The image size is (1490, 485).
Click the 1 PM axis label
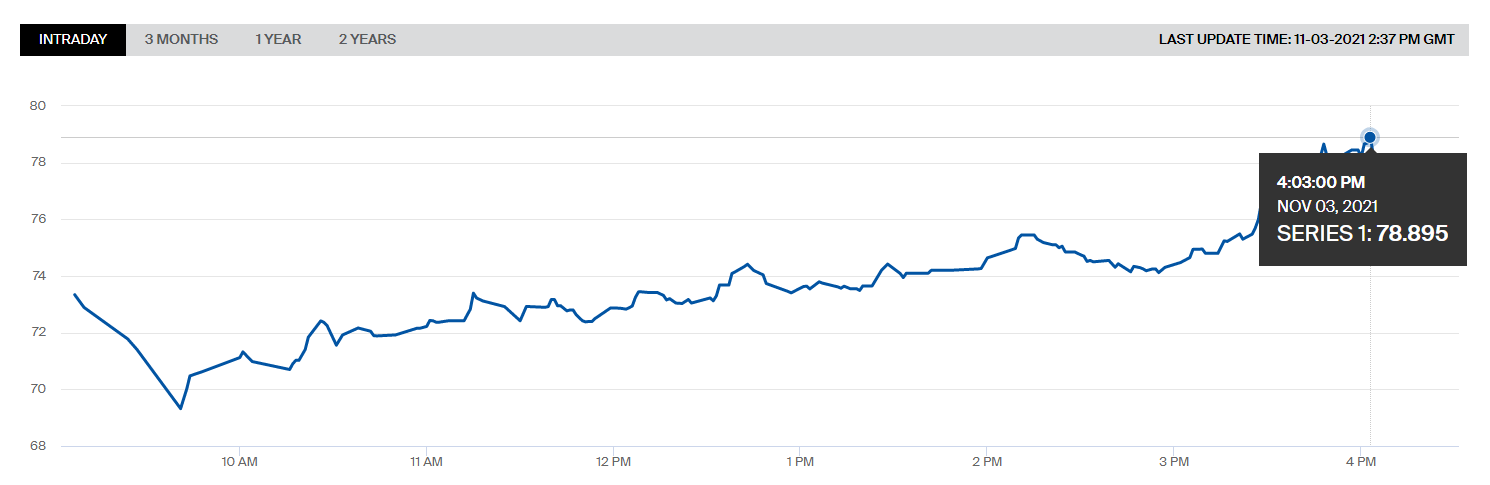click(800, 462)
